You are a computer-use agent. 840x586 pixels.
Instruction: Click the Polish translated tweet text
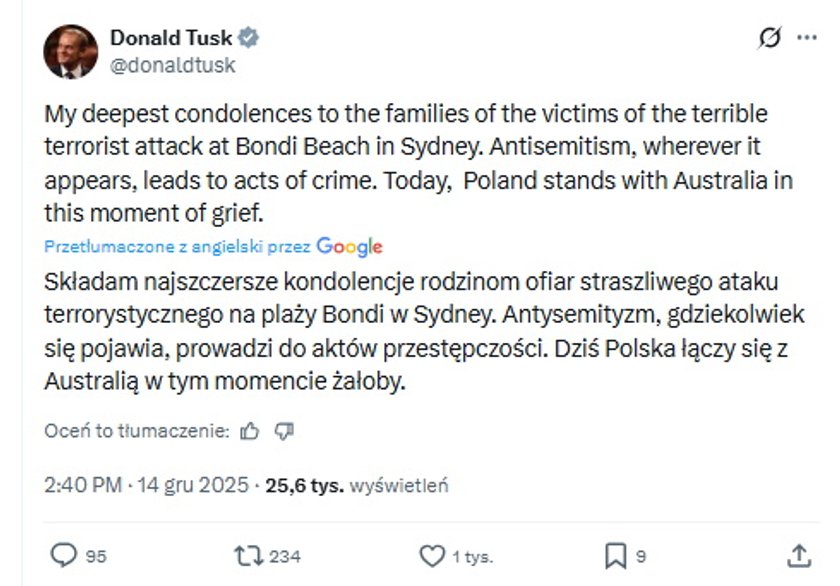pyautogui.click(x=410, y=332)
